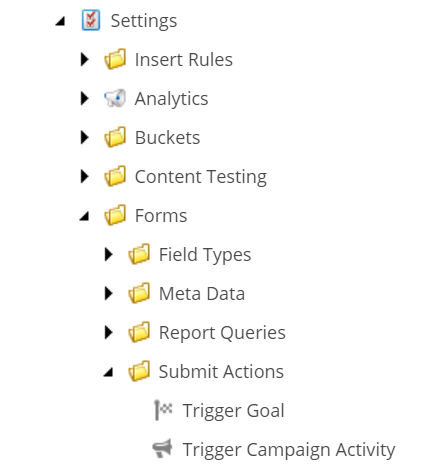The image size is (441, 468).
Task: Expand the Report Queries arrow
Action: [109, 332]
